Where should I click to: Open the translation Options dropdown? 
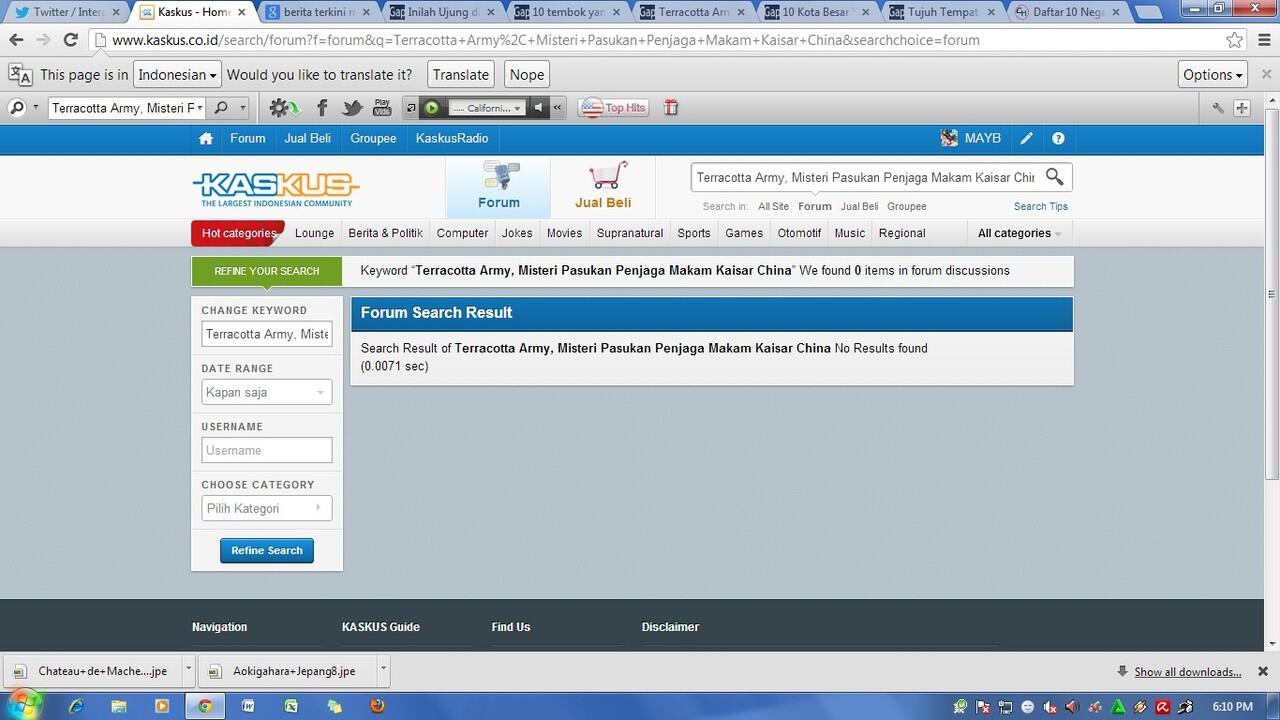(x=1213, y=74)
